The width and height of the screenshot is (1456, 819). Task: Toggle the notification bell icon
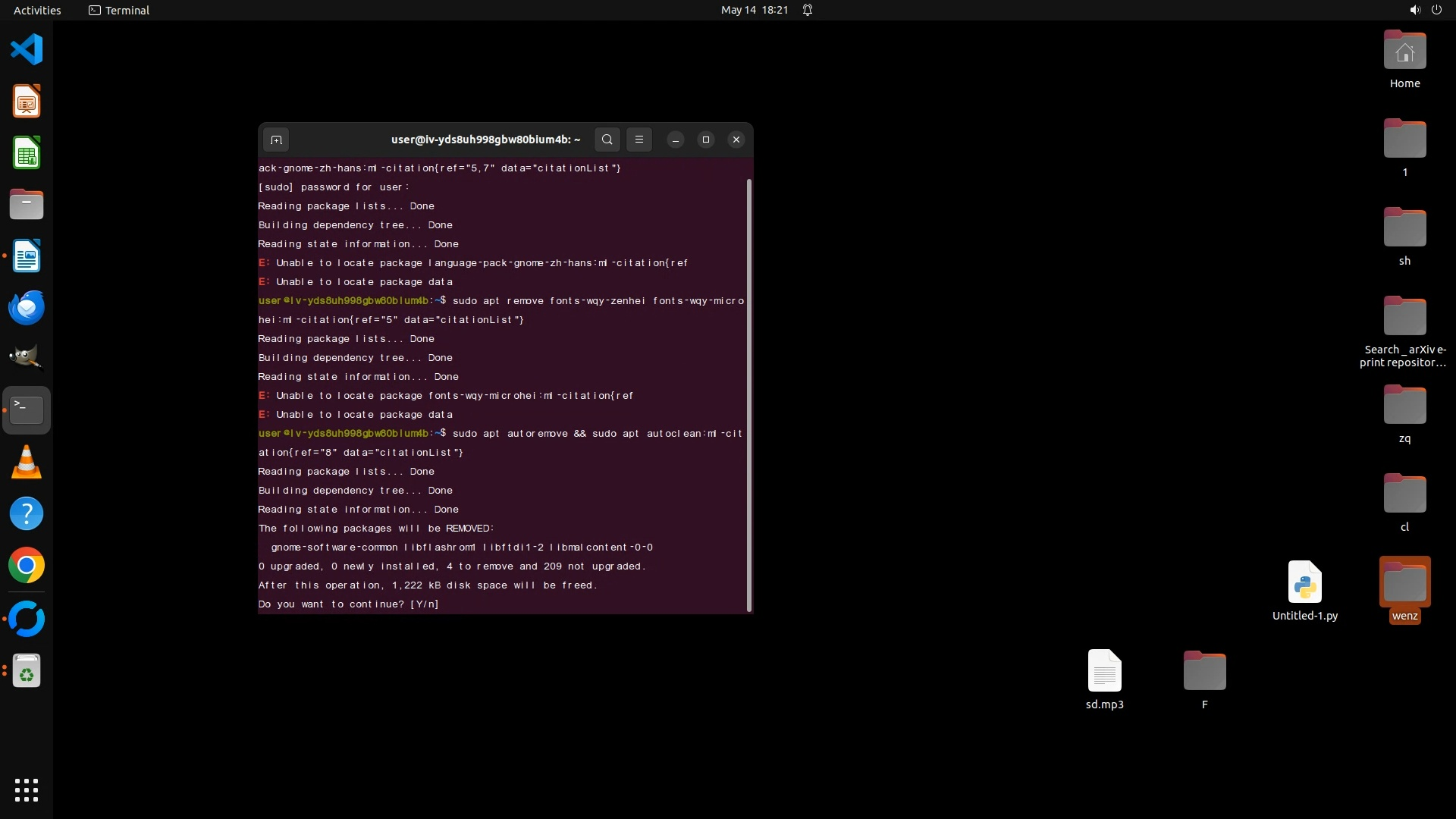tap(808, 10)
